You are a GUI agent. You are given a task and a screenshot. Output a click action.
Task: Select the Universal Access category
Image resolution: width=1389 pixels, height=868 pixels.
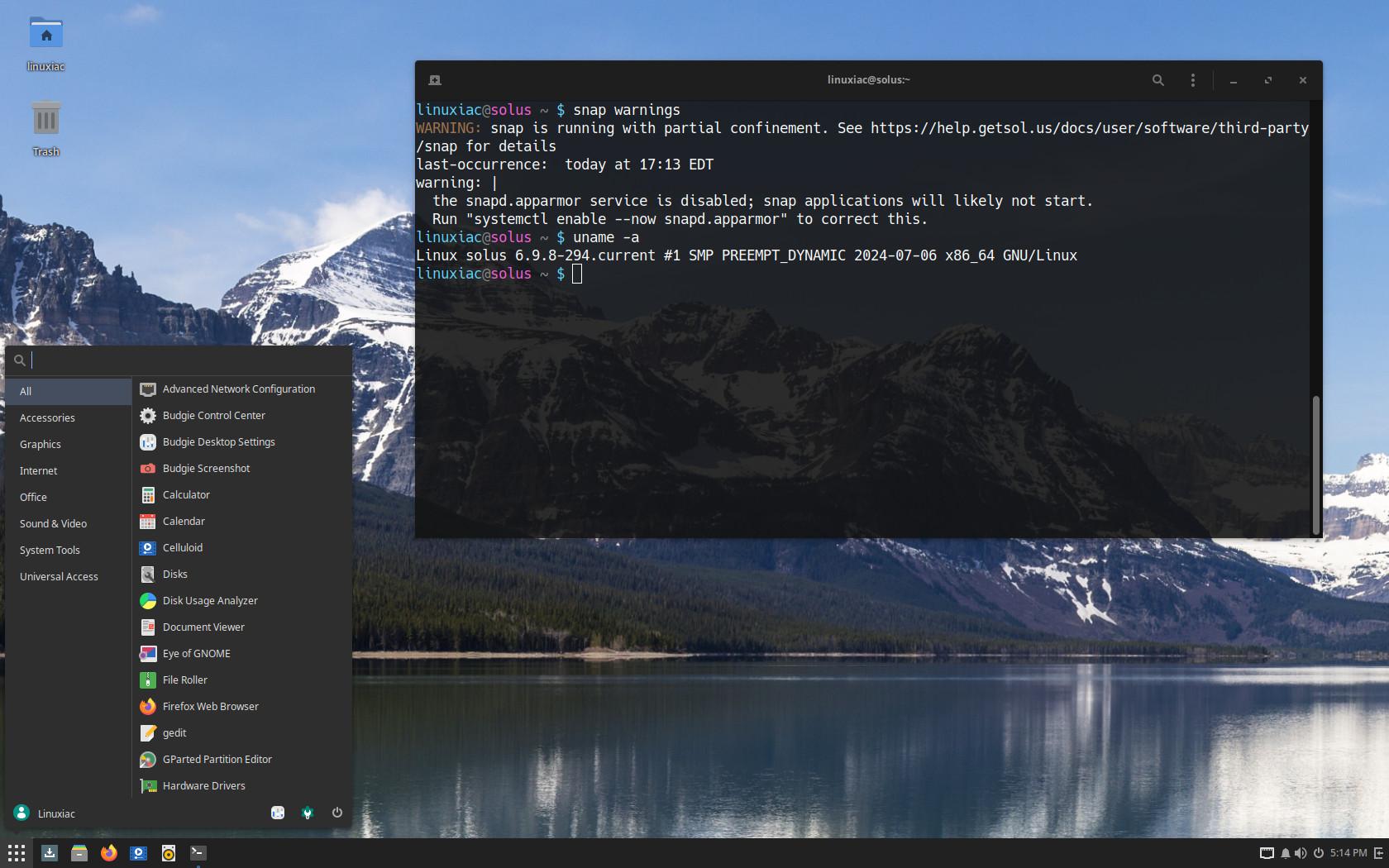click(x=69, y=576)
